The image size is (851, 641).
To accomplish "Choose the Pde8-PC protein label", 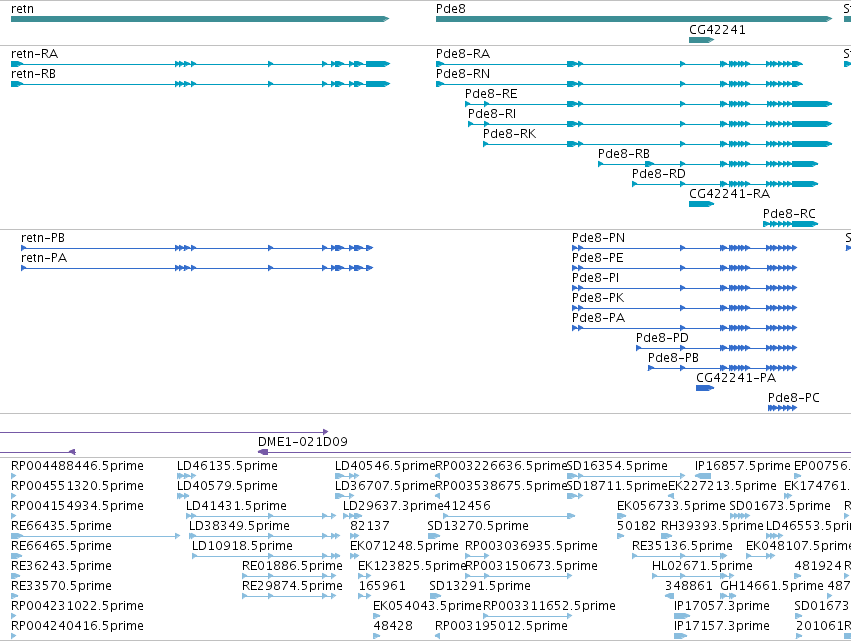I will coord(793,398).
